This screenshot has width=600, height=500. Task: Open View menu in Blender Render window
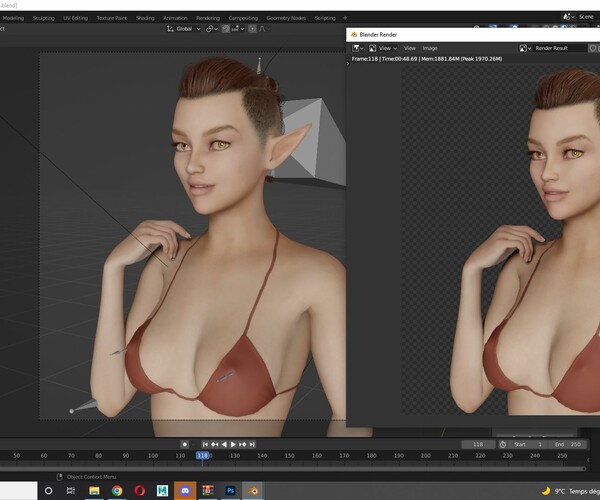(x=409, y=48)
